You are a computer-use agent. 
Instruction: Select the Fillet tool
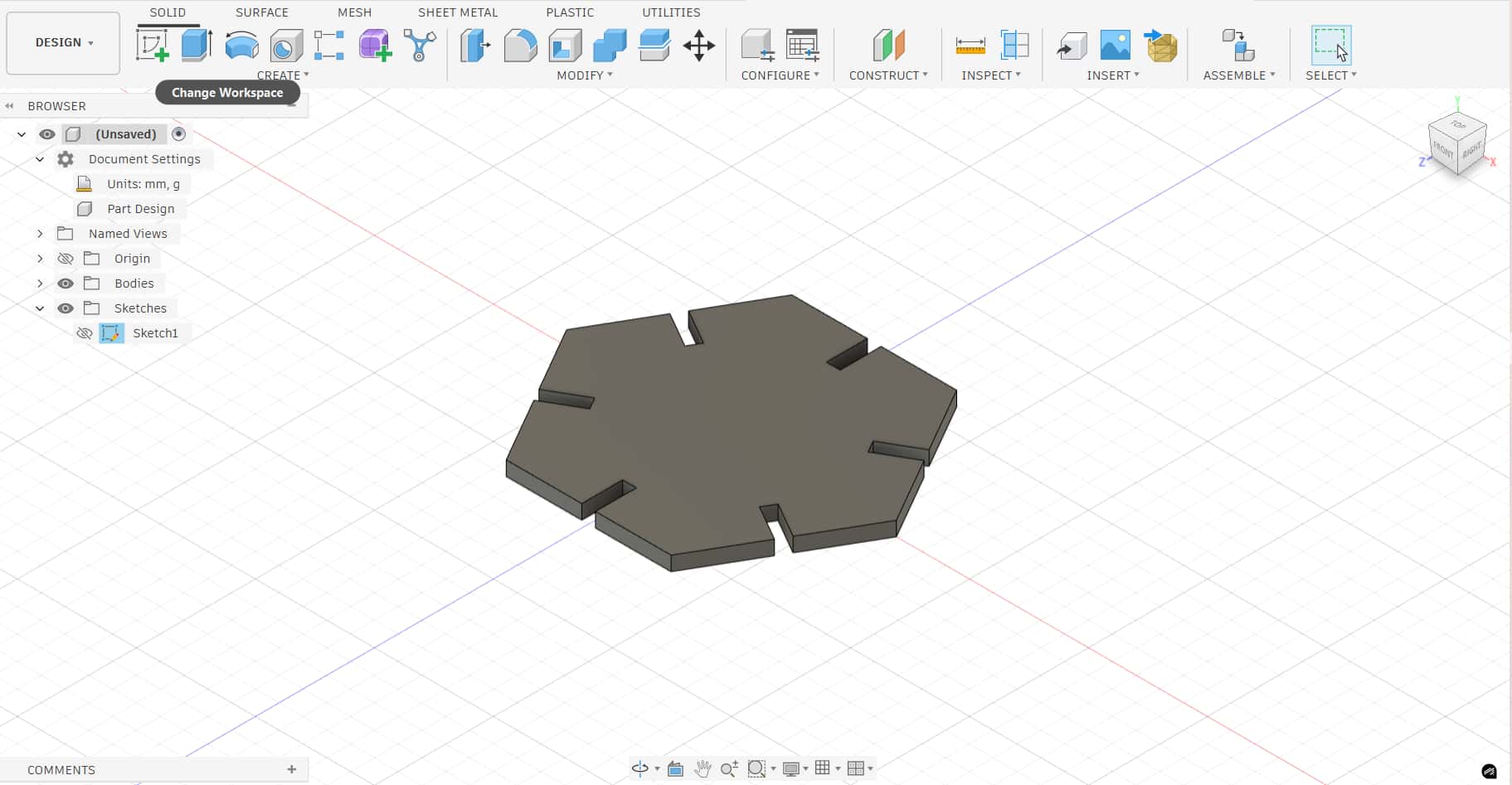tap(520, 45)
